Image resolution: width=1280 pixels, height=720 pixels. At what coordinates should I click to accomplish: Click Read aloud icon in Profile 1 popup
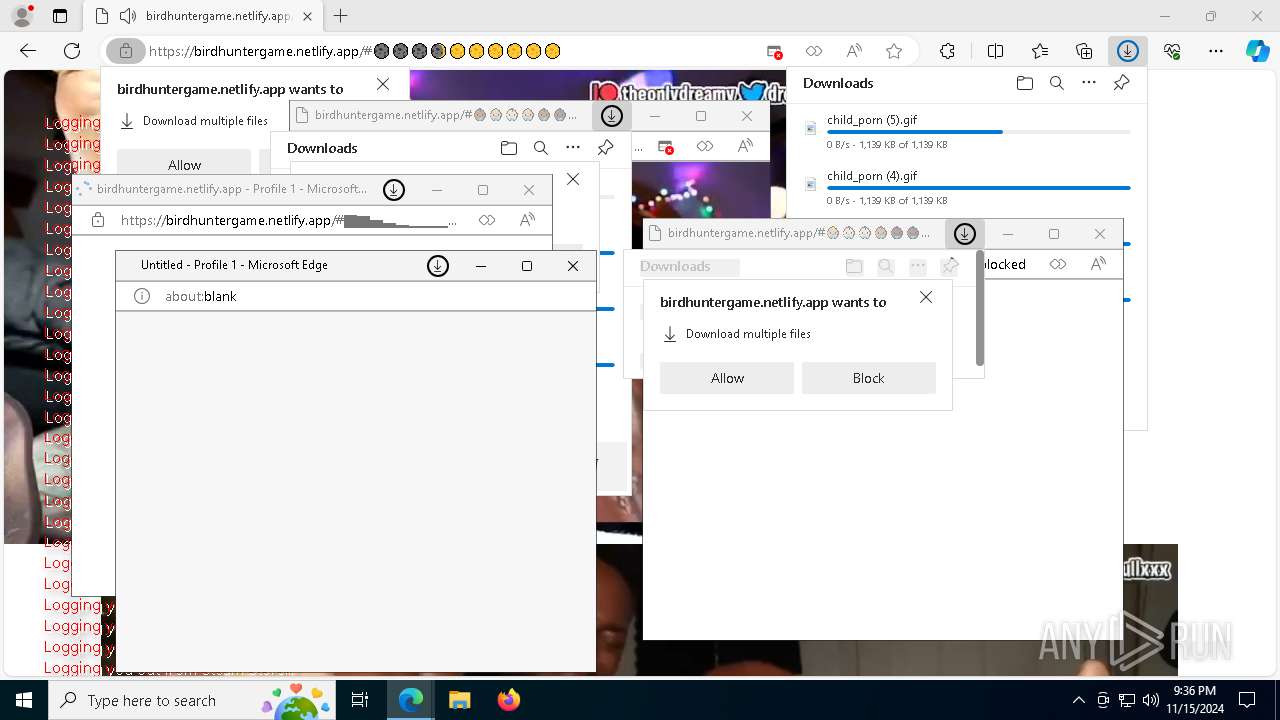(x=527, y=220)
